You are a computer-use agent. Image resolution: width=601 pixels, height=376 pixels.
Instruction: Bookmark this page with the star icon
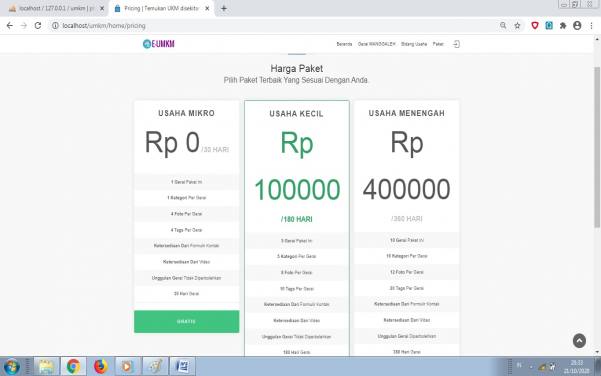pos(517,26)
